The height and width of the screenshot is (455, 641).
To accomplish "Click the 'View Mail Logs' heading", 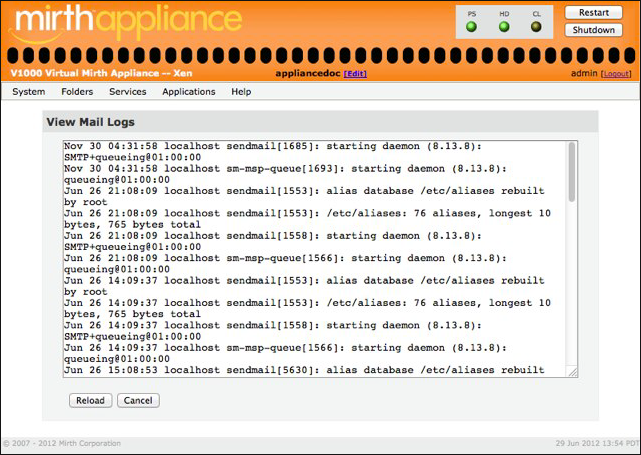I will [90, 122].
